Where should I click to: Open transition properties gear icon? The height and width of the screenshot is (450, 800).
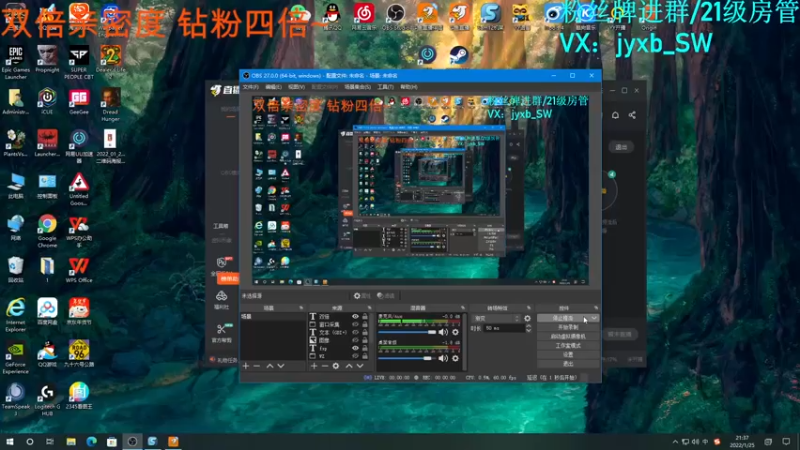527,318
